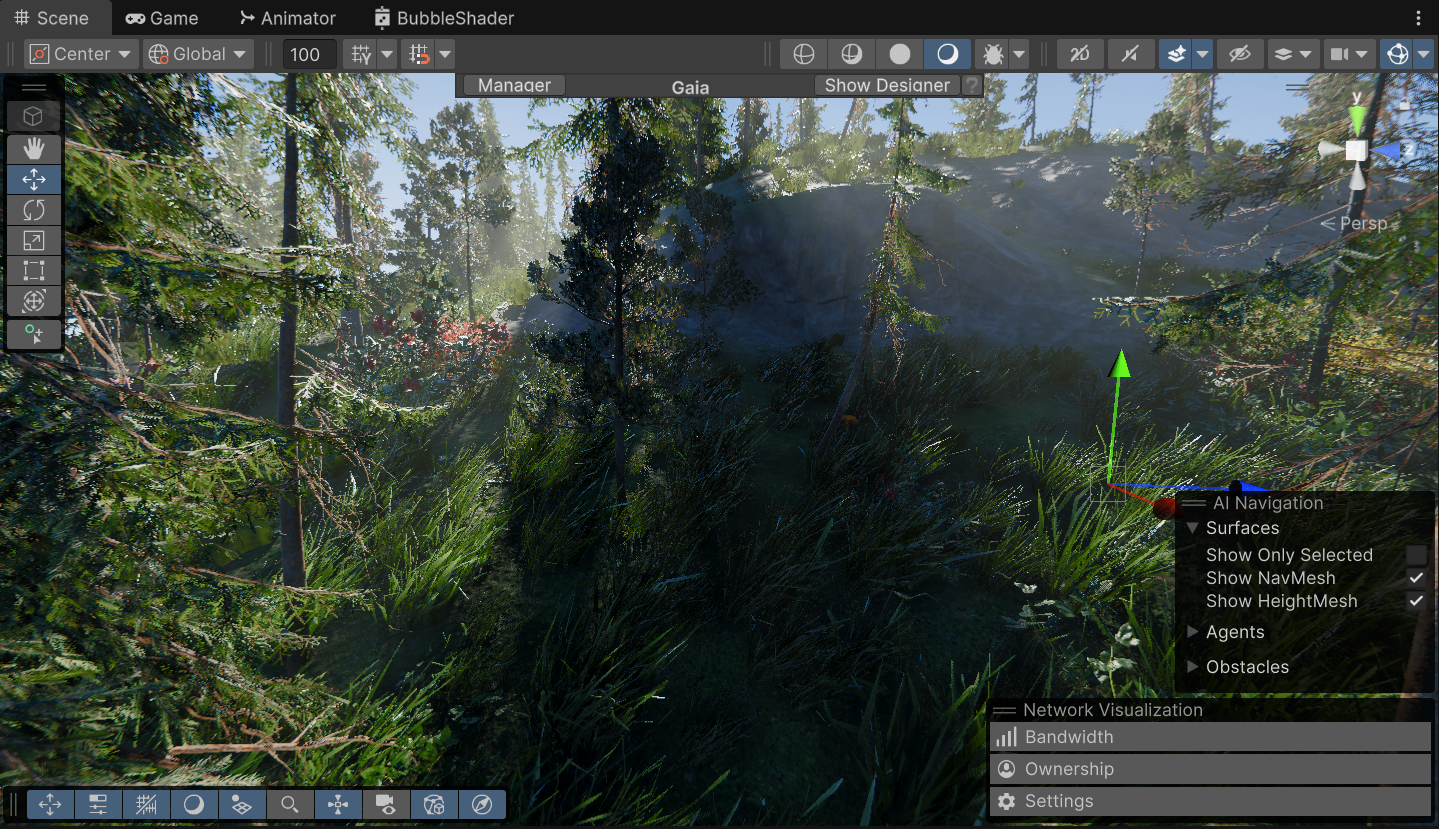Uncheck Show NavMesh under Surfaces

point(1416,577)
